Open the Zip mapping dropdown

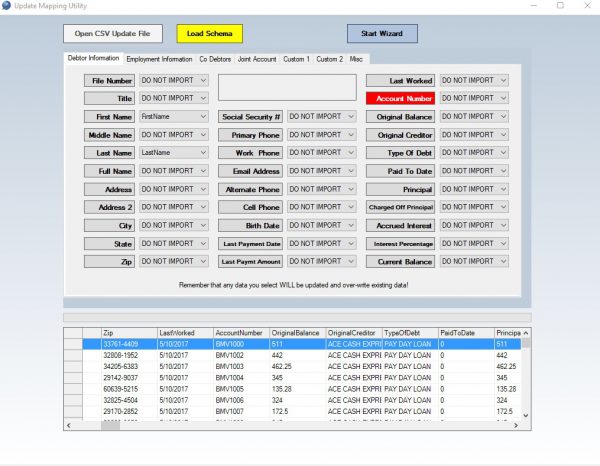174,261
